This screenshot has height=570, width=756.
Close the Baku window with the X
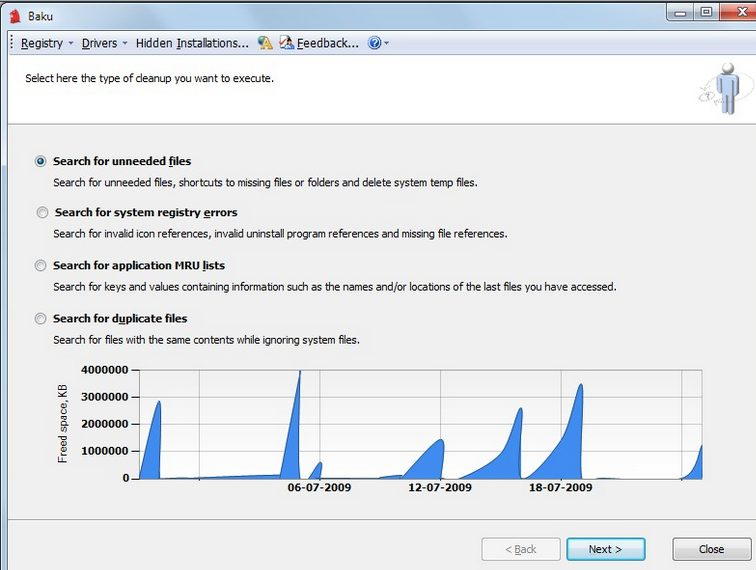739,12
